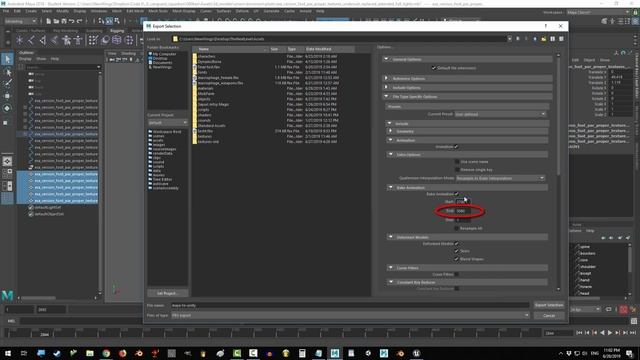Activate the Scale tool in toolbox
Image resolution: width=640 pixels, height=360 pixels.
6,122
